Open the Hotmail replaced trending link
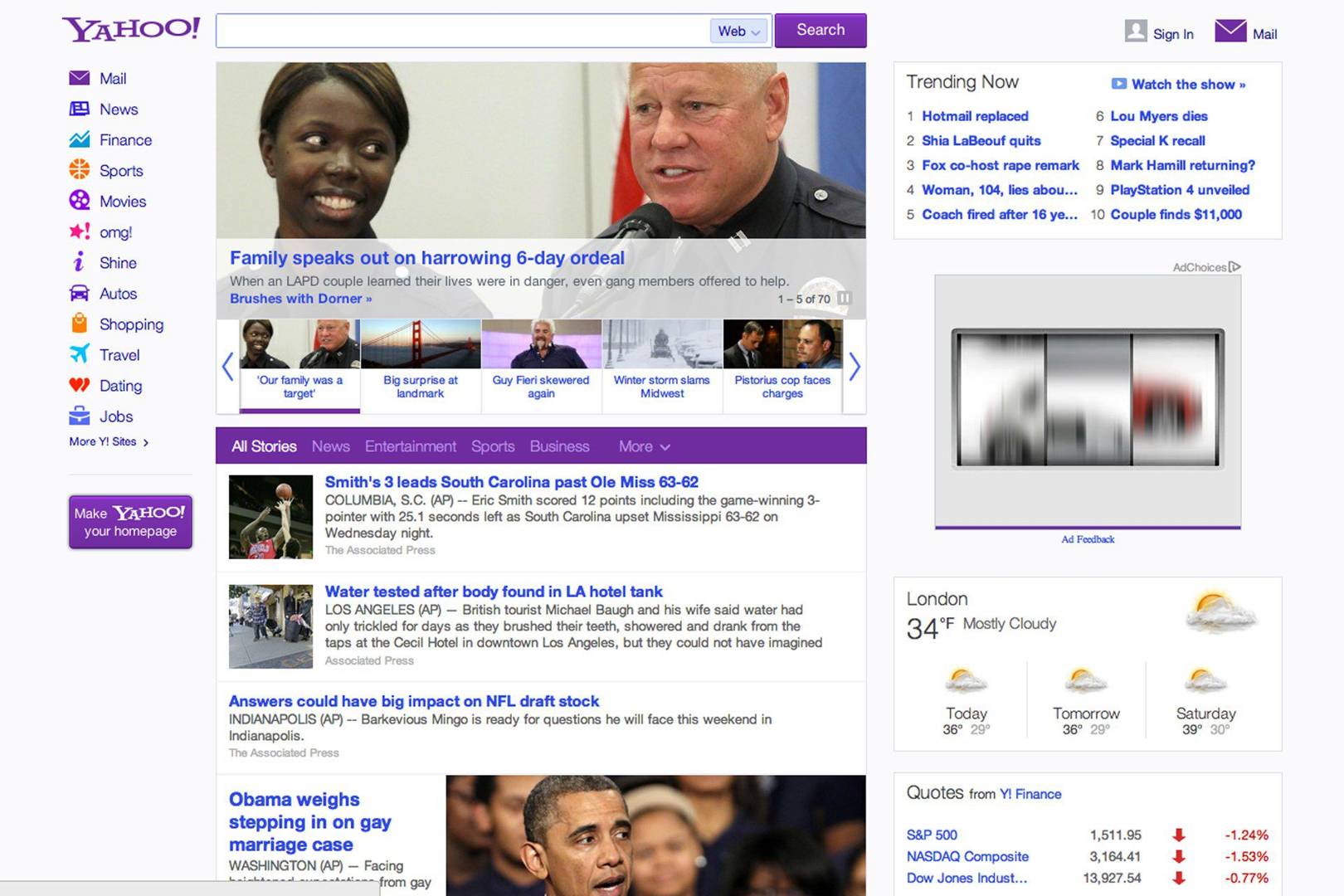The image size is (1344, 896). tap(975, 116)
